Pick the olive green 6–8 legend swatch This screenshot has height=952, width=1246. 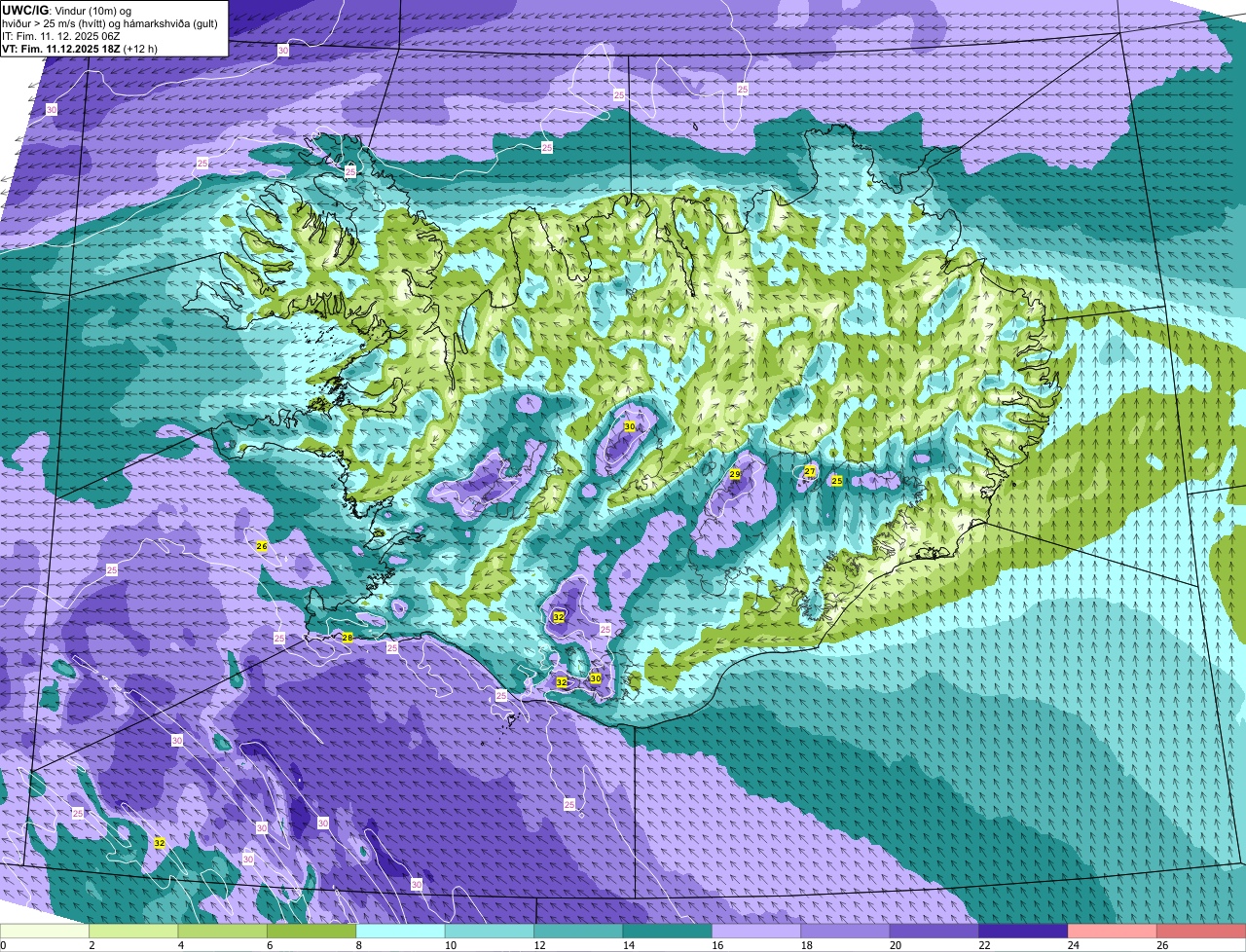point(311,931)
